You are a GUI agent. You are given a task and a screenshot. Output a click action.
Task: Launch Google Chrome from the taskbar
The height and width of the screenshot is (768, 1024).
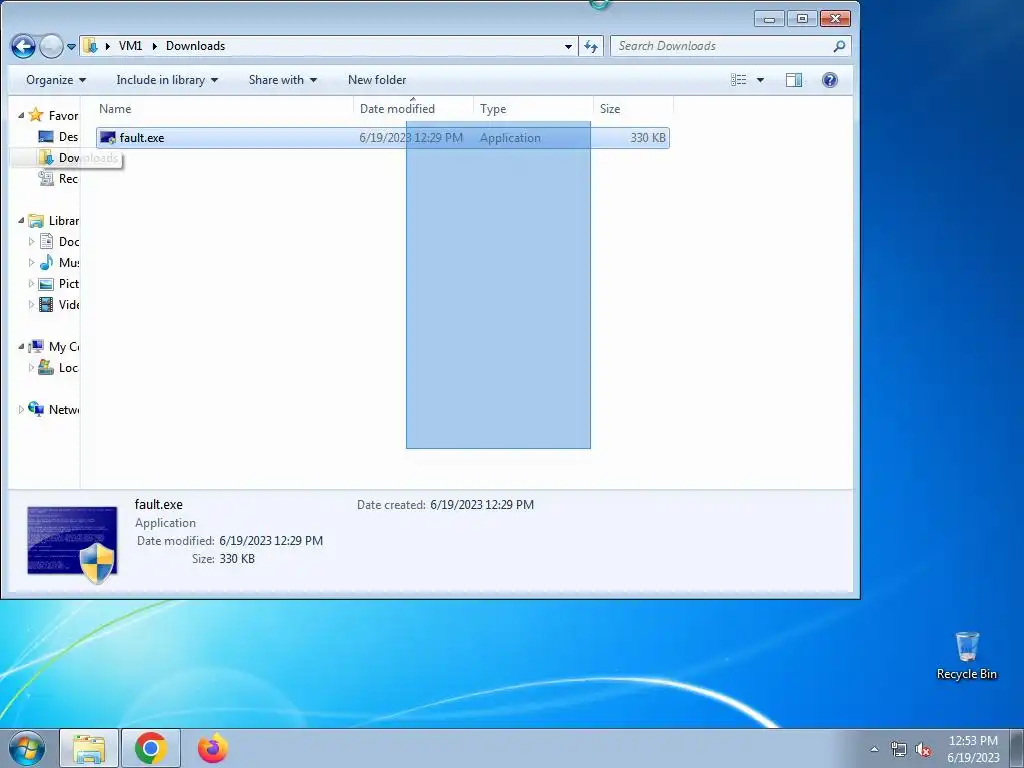(x=151, y=748)
